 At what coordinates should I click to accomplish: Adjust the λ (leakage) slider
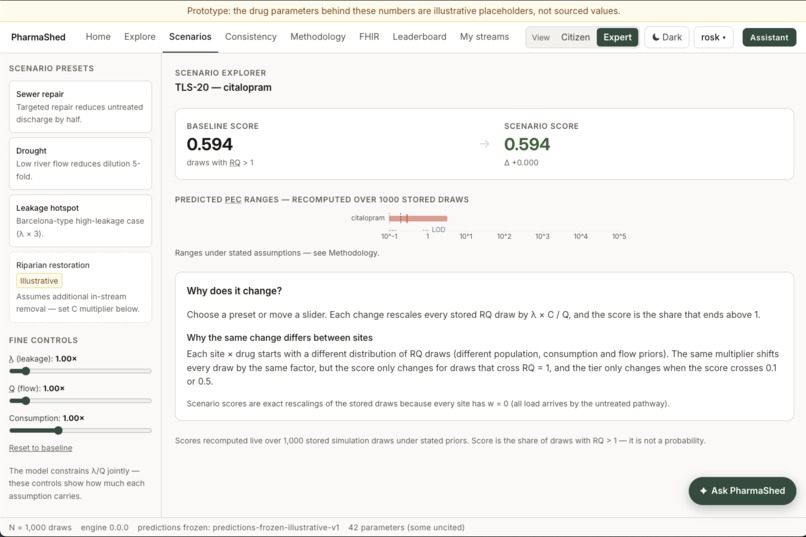pyautogui.click(x=80, y=371)
